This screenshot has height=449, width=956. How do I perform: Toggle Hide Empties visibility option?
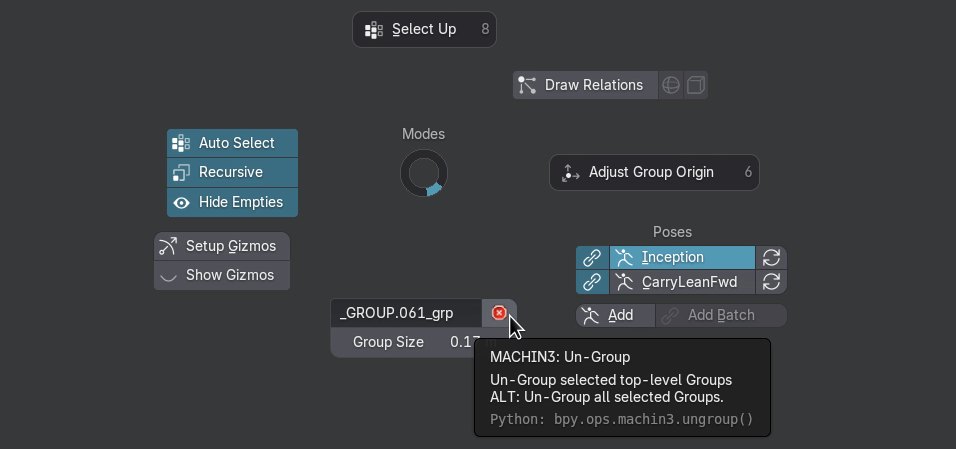click(x=233, y=202)
